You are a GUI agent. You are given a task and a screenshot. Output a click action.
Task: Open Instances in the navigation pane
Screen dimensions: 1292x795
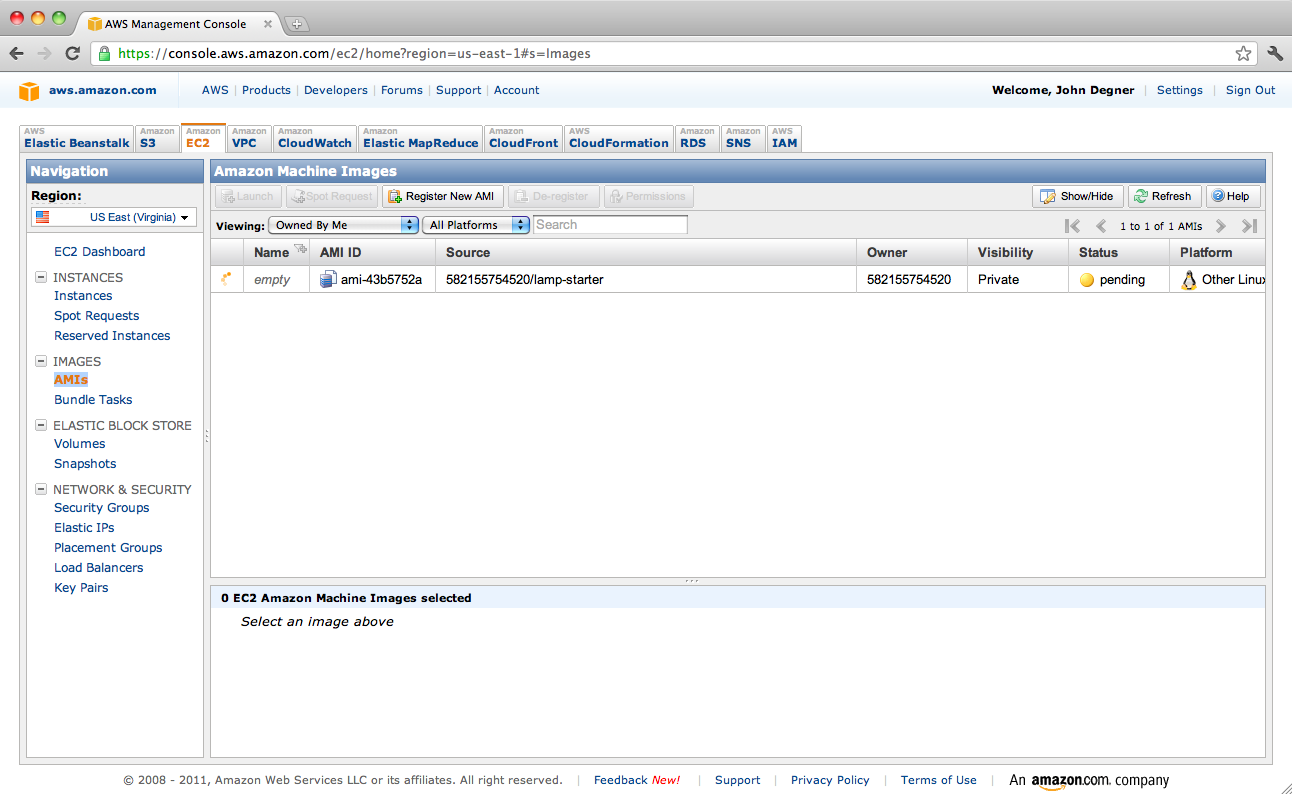click(83, 296)
